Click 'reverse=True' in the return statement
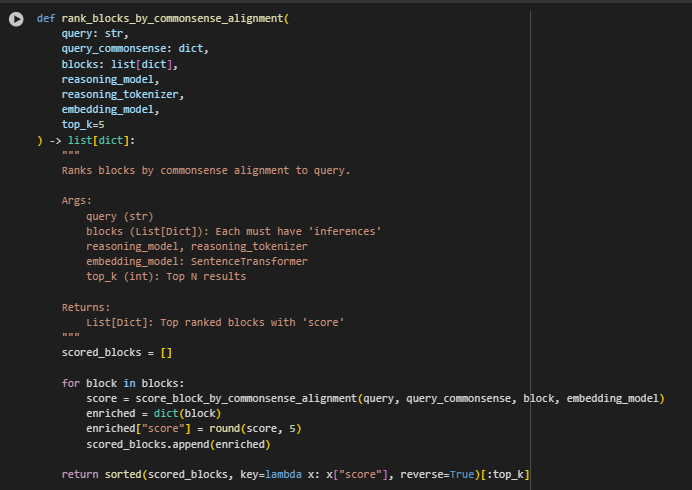692x490 pixels. coord(437,474)
